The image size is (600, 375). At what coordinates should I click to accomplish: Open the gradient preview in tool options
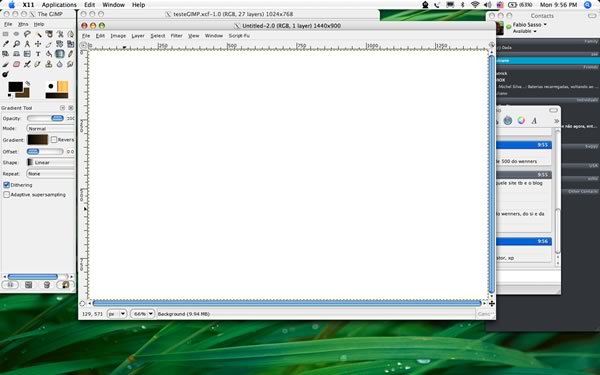38,140
